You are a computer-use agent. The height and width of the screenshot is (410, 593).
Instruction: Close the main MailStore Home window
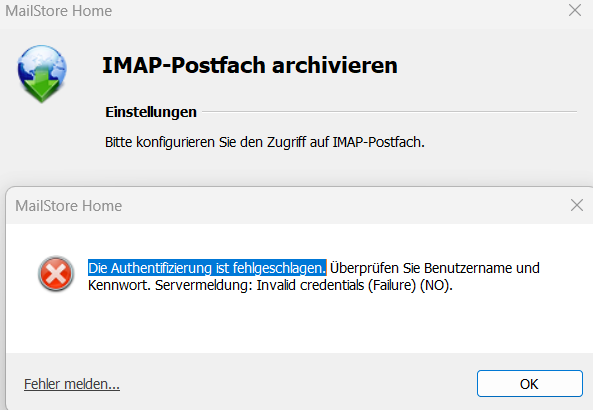(x=575, y=10)
